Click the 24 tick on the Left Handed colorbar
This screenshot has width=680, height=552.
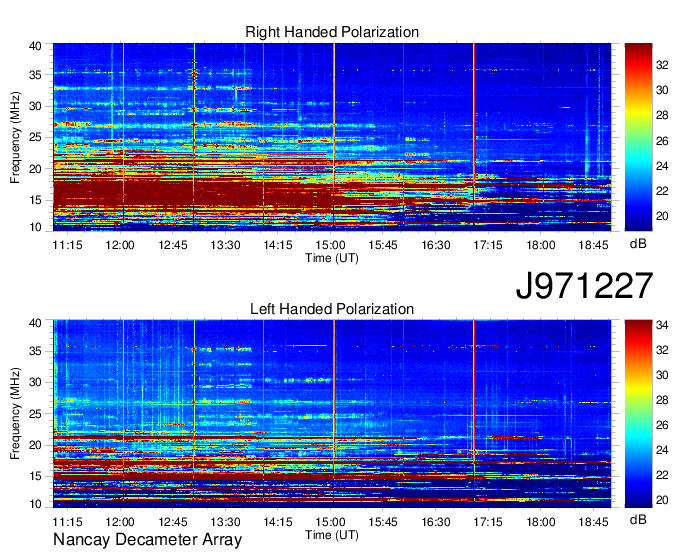tap(662, 450)
